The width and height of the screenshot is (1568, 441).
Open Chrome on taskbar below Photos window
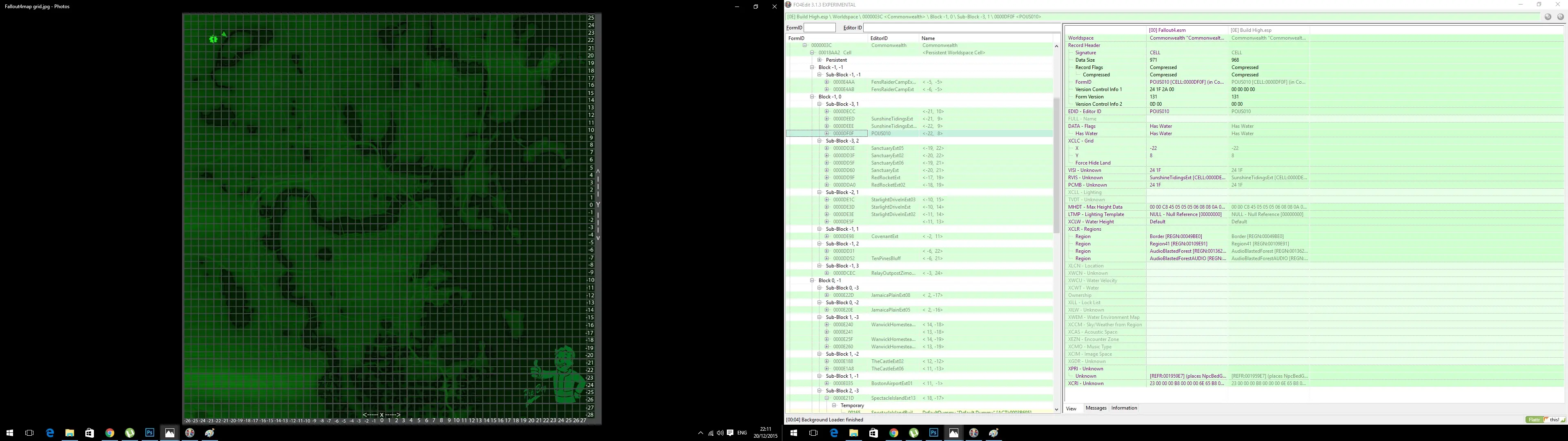[x=109, y=433]
